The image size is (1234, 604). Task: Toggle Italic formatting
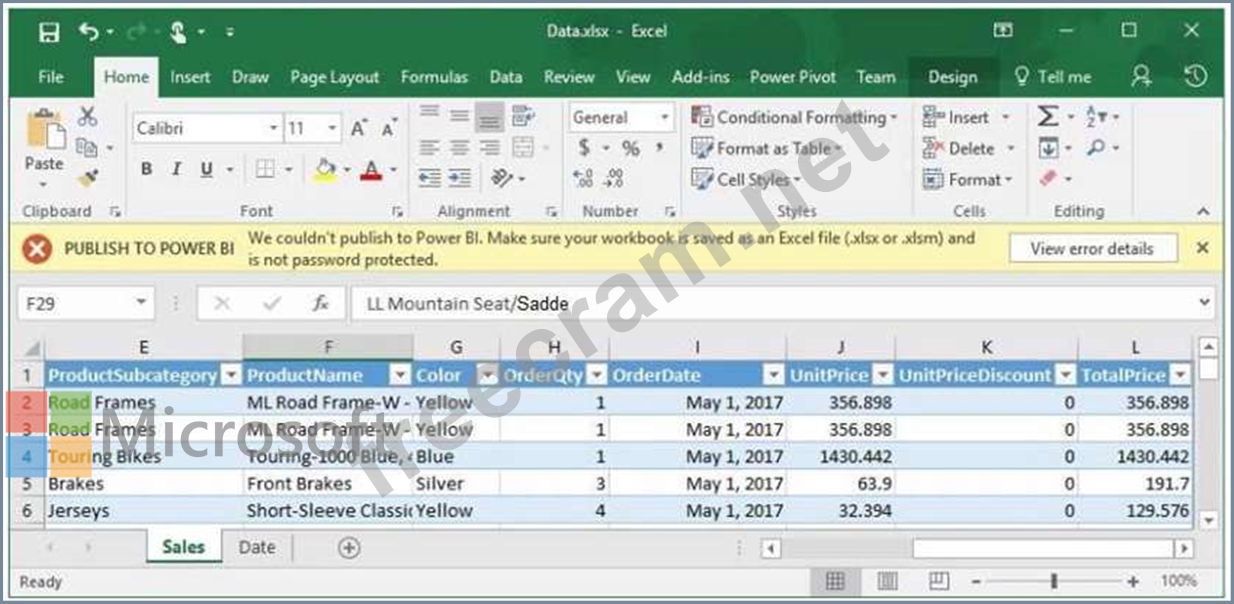pyautogui.click(x=177, y=170)
